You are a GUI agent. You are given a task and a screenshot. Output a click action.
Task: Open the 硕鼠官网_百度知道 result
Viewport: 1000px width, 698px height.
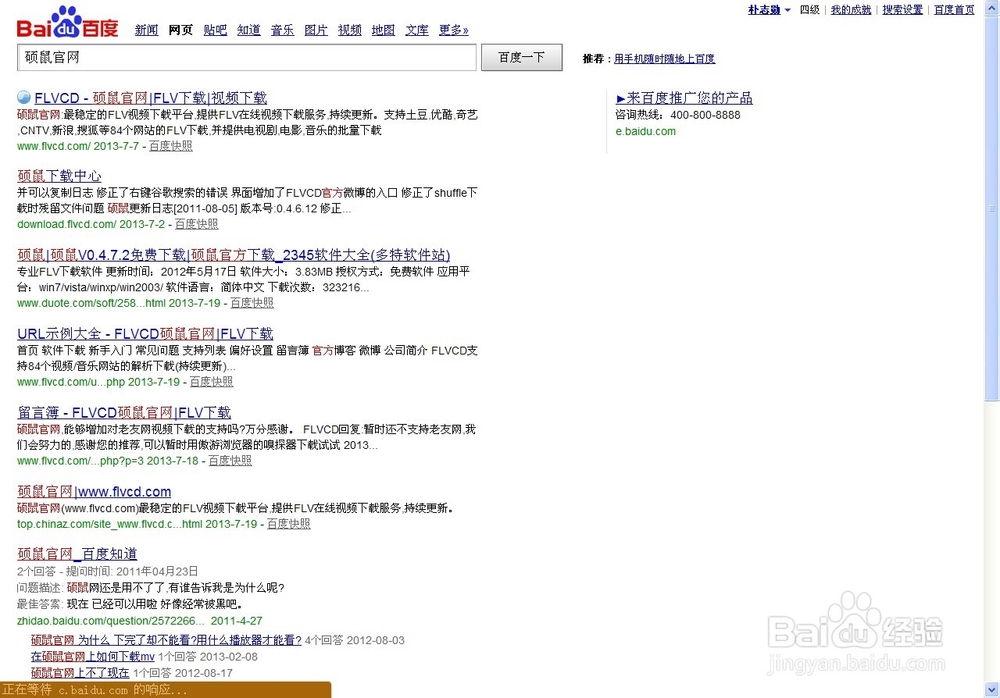77,554
